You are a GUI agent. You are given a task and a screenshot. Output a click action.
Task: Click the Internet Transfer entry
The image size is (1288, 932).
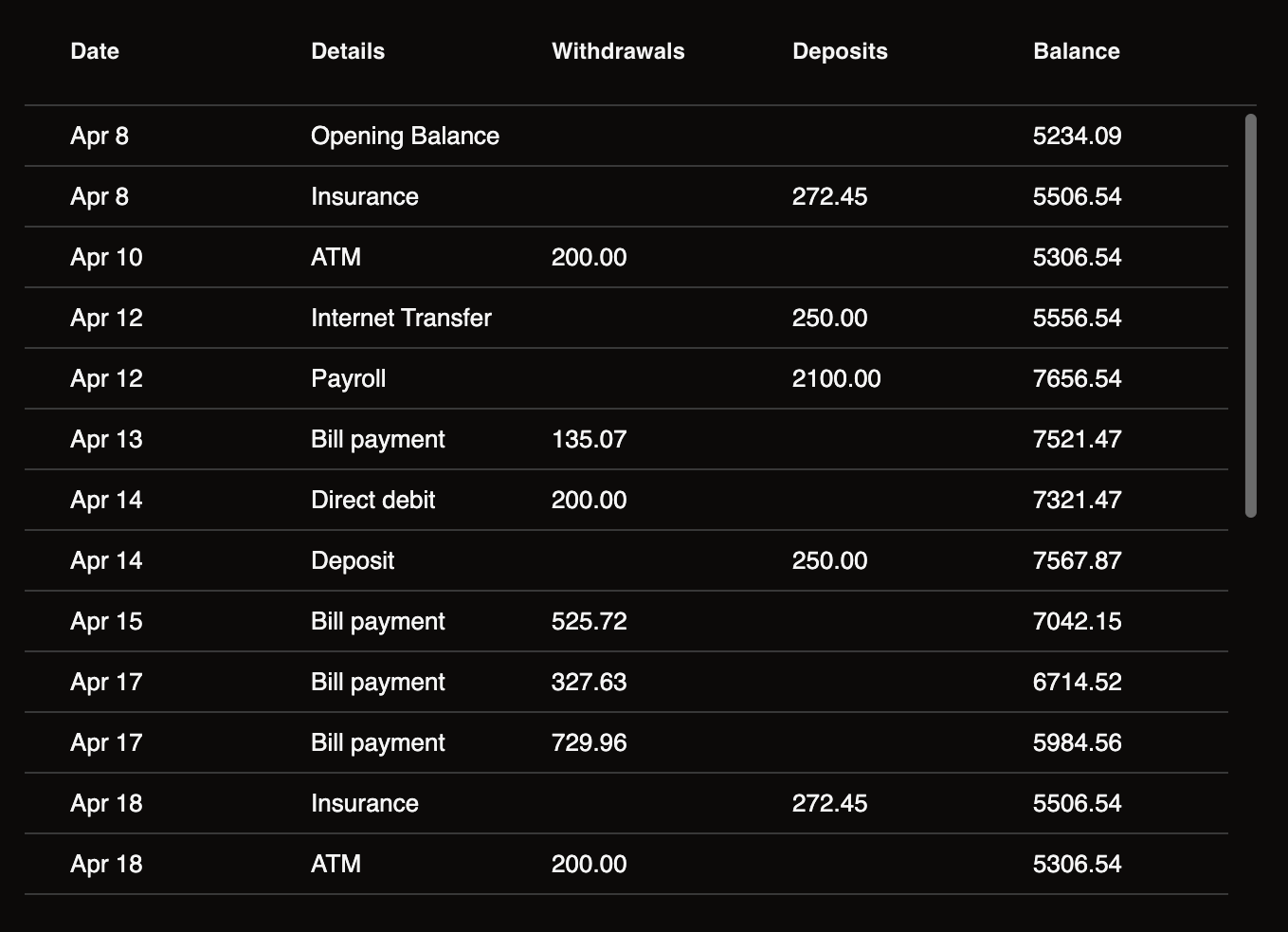[401, 319]
